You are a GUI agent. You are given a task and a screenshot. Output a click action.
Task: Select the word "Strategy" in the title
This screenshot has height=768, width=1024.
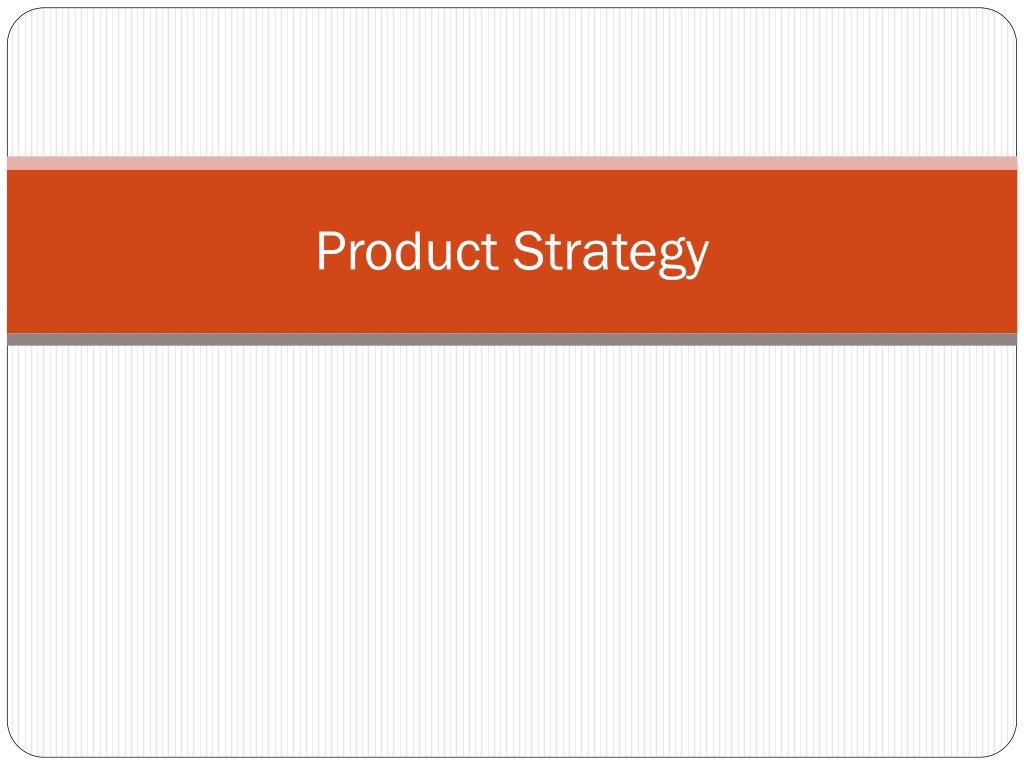(x=611, y=253)
